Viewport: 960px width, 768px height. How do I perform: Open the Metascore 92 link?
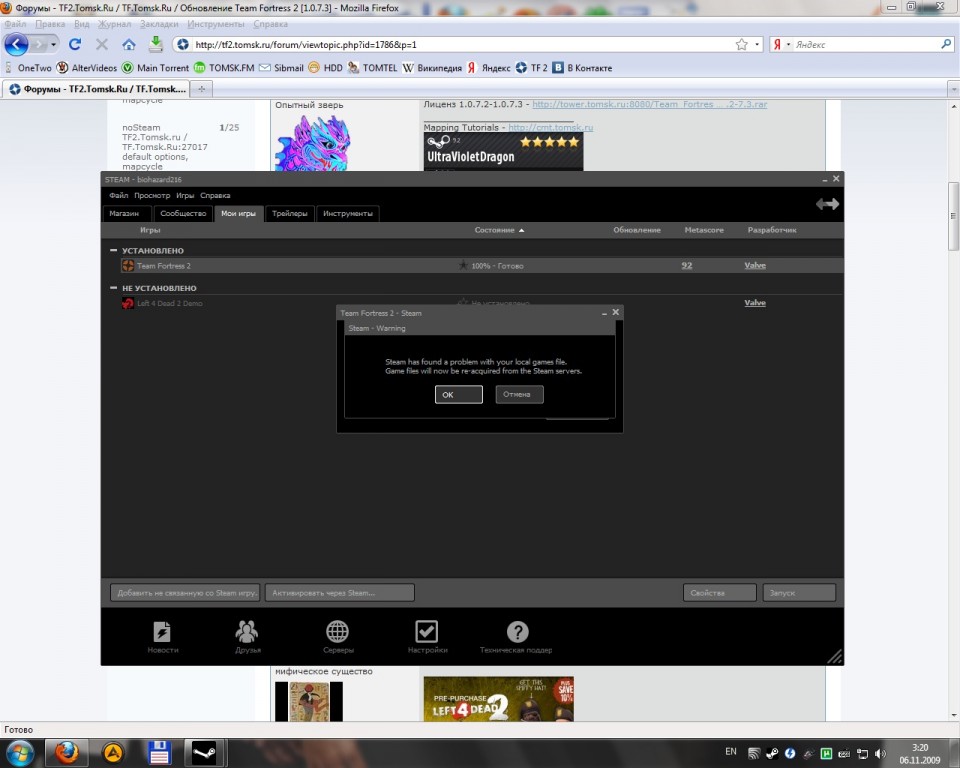[687, 265]
